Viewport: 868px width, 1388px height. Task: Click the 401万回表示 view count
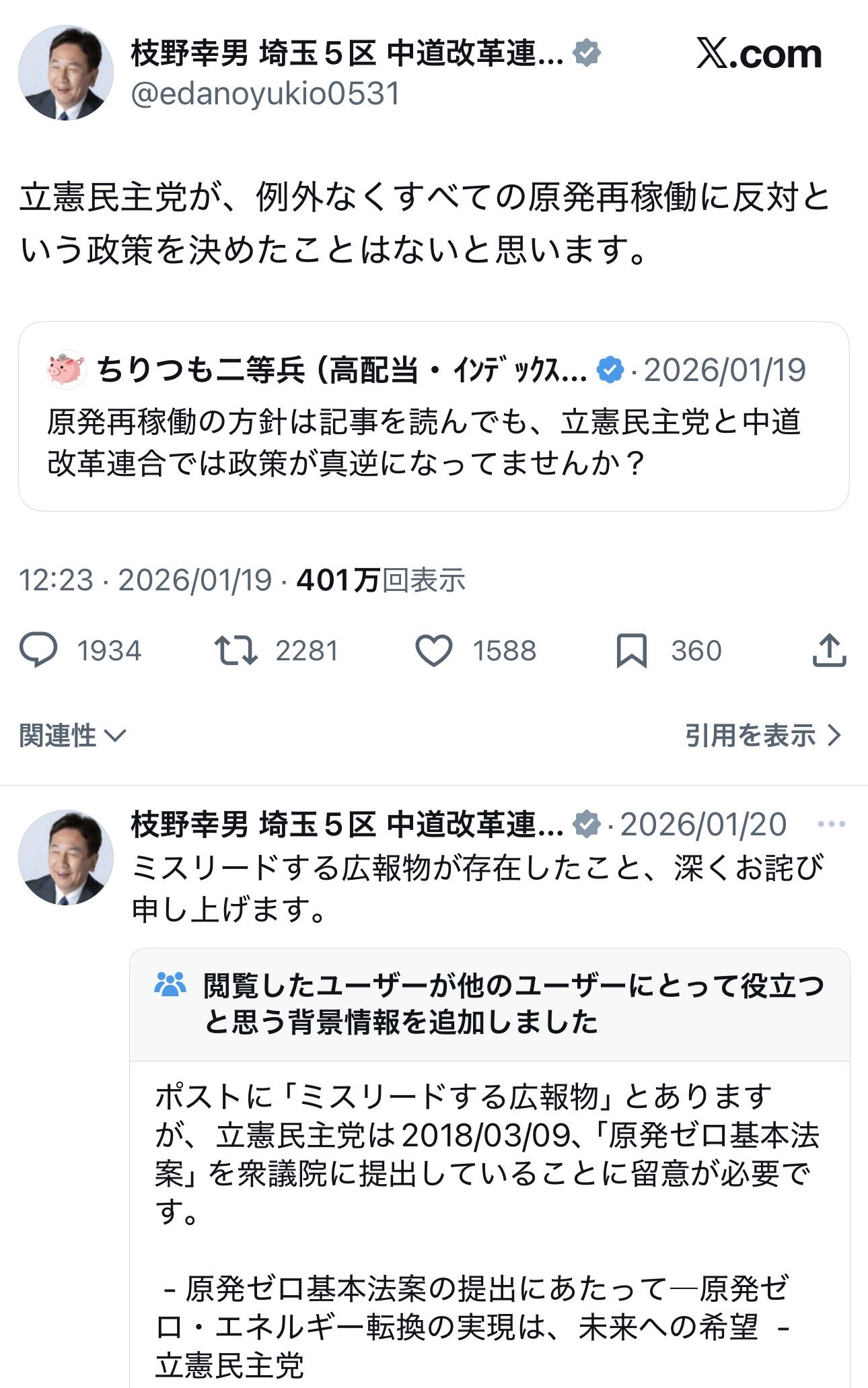381,580
